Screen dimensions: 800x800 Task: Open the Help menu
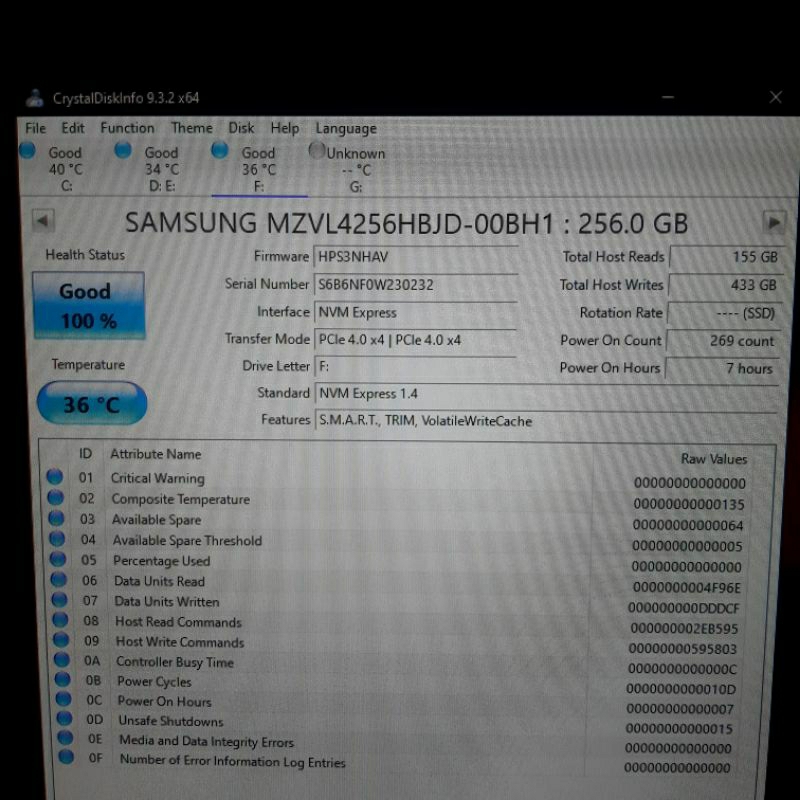pos(285,129)
